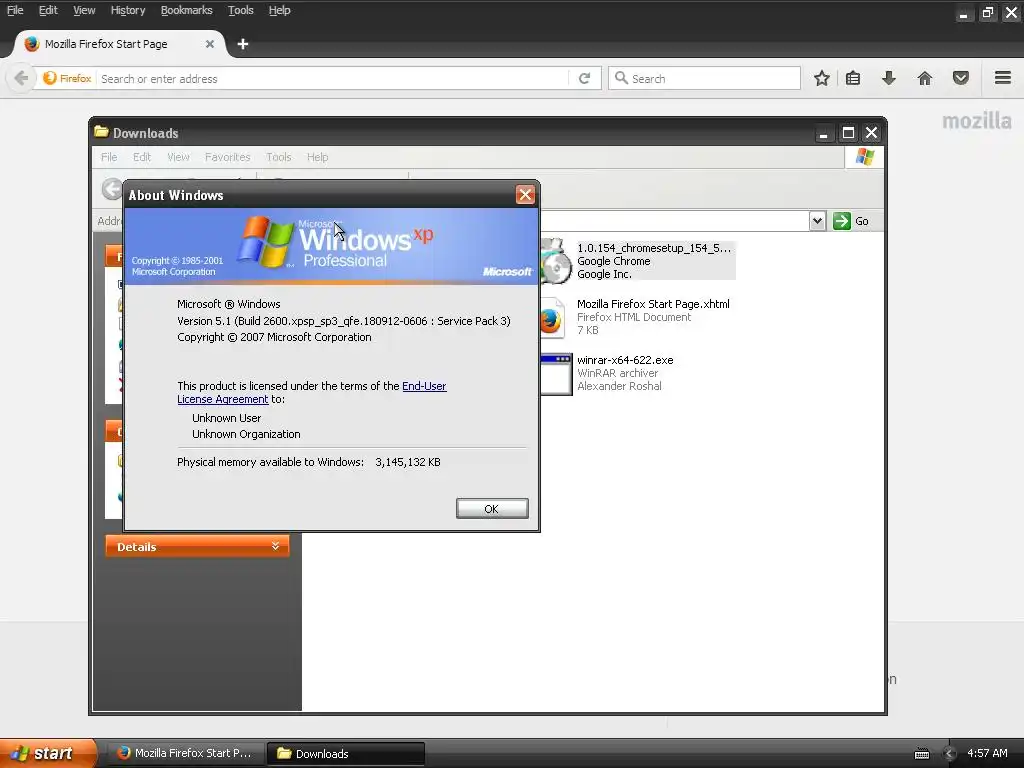Expand hidden system tray icons arrow
1024x768 pixels.
pos(950,754)
